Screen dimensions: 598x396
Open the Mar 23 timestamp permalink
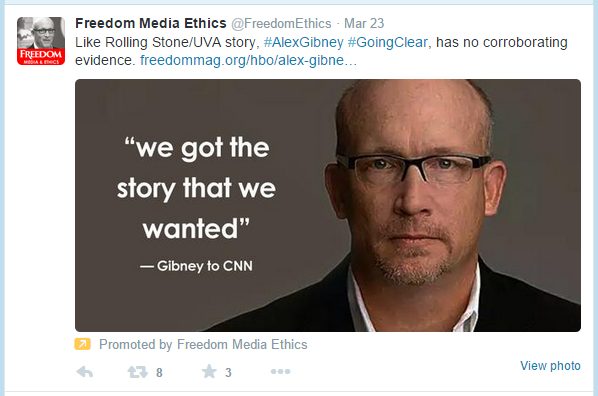364,24
